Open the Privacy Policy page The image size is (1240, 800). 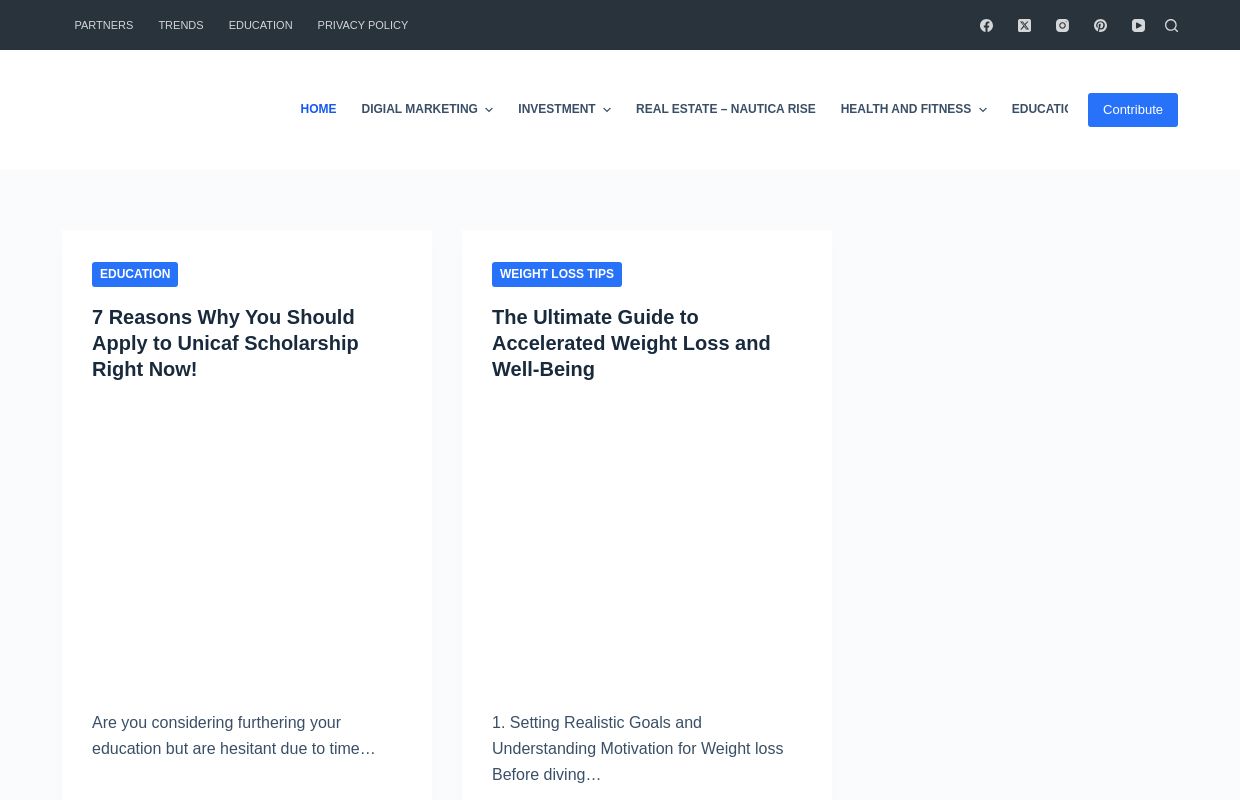click(362, 25)
